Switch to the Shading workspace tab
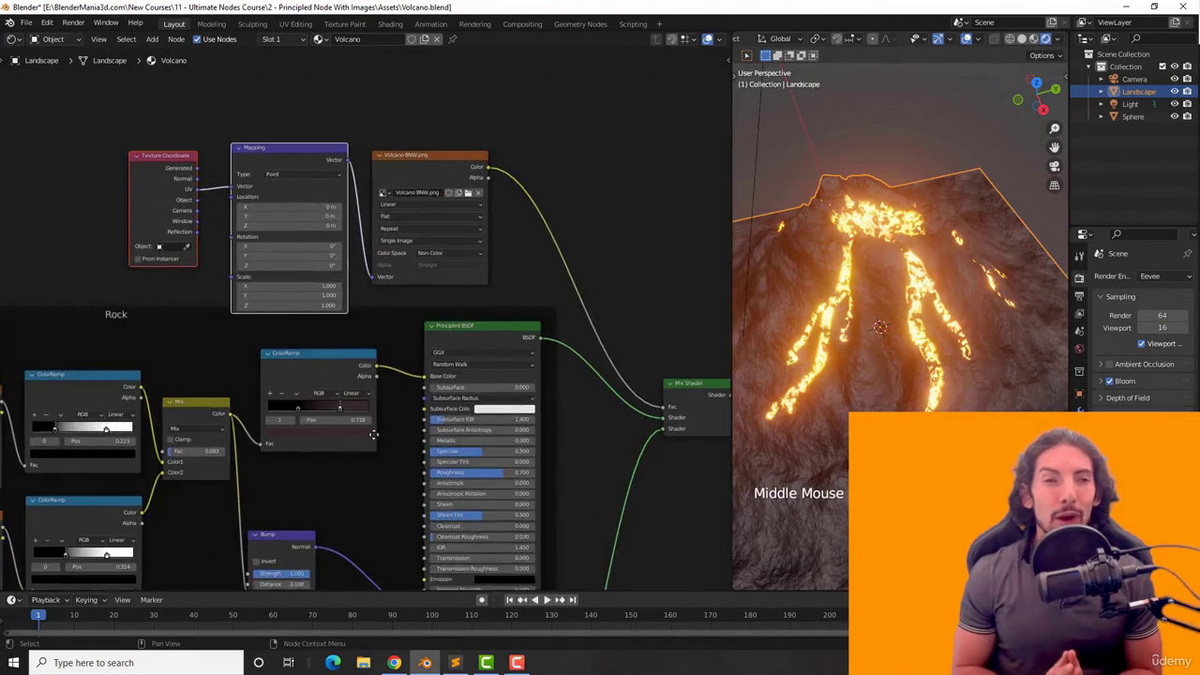Viewport: 1200px width, 675px height. click(390, 24)
